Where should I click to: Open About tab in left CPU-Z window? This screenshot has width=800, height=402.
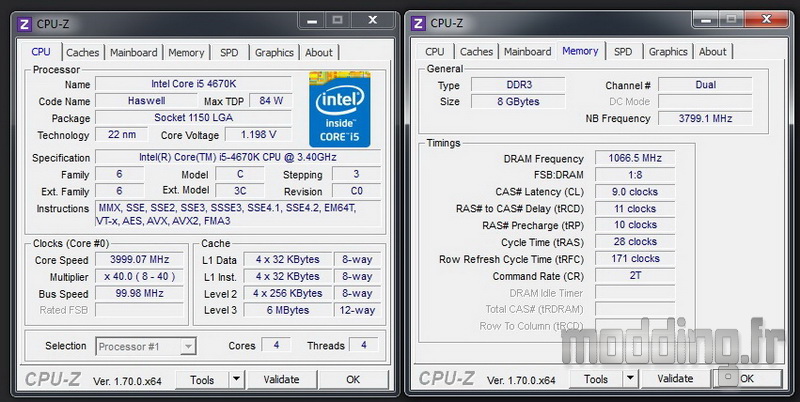pyautogui.click(x=319, y=53)
